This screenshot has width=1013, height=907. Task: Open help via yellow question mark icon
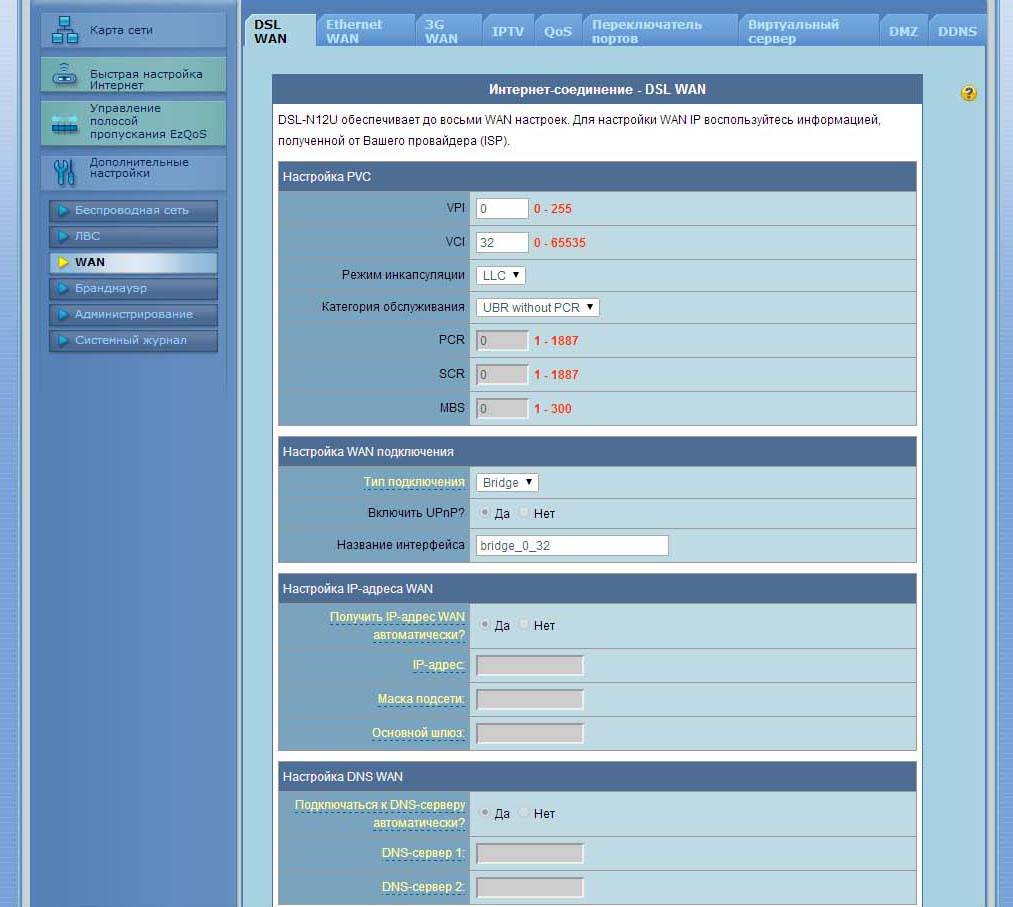coord(968,93)
